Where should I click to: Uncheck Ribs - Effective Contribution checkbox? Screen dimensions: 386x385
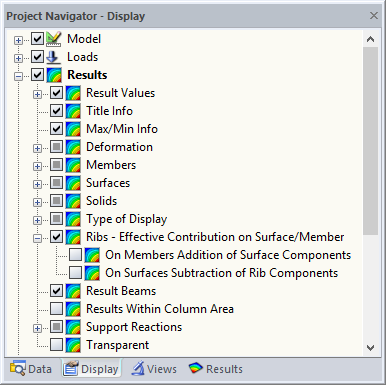(x=56, y=237)
